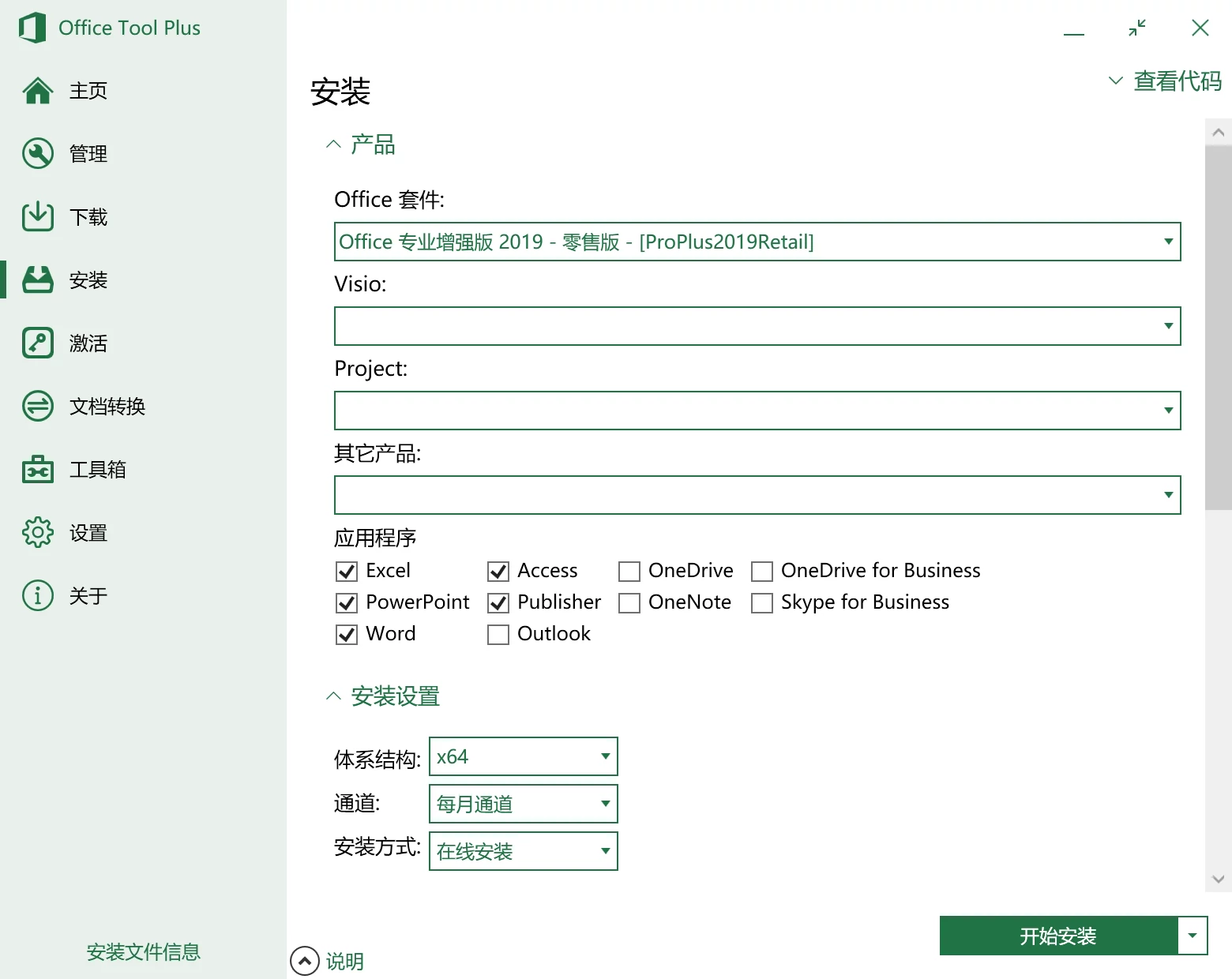1232x979 pixels.
Task: Open the 管理 wrench icon
Action: pyautogui.click(x=38, y=154)
